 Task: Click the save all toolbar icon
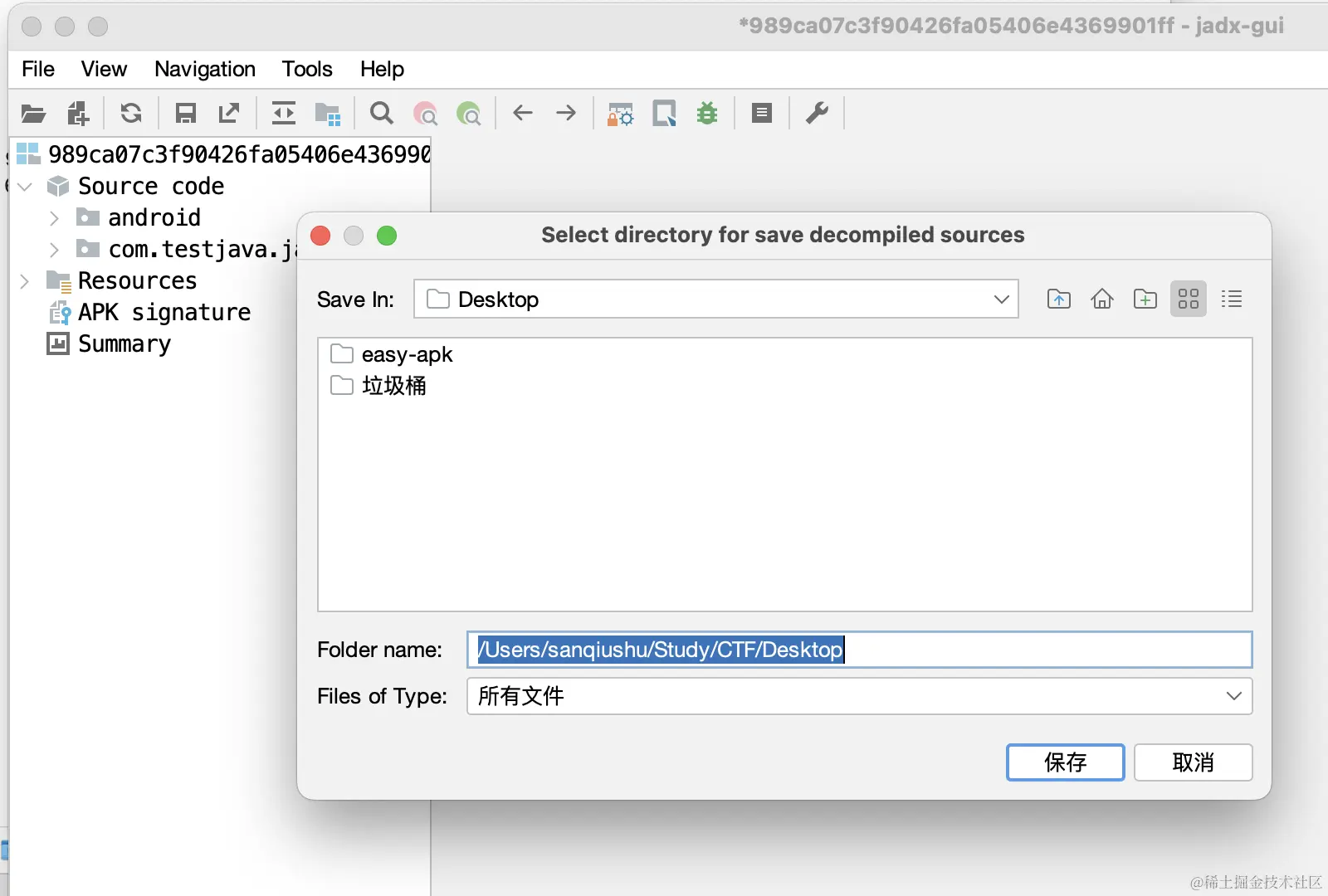[x=186, y=113]
